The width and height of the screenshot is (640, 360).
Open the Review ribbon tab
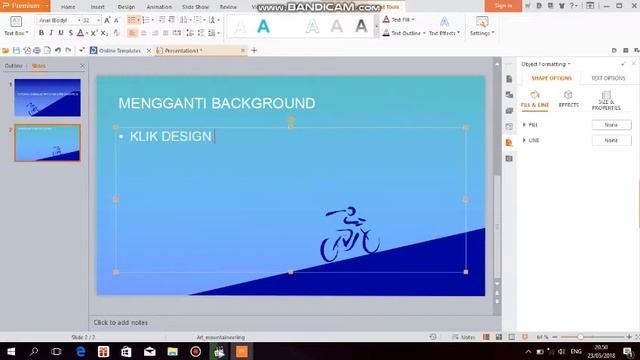(x=228, y=7)
